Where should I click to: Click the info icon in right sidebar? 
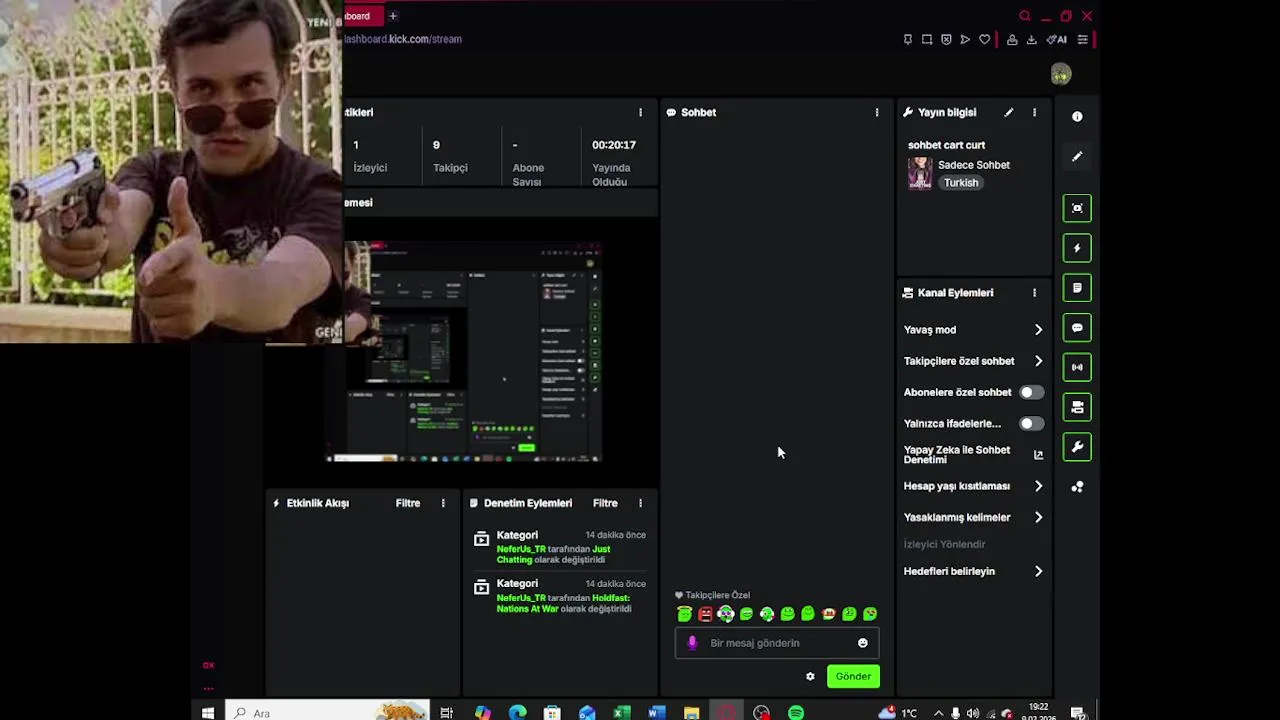[x=1077, y=117]
